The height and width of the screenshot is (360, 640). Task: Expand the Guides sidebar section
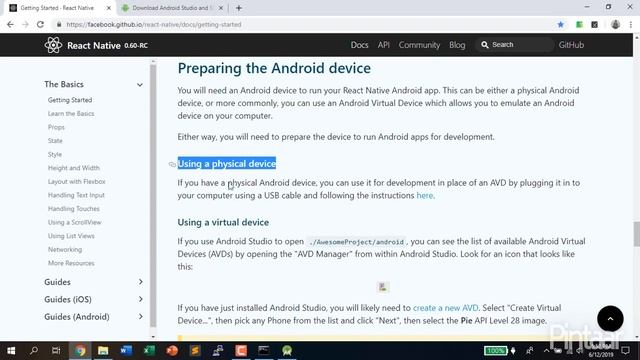pyautogui.click(x=140, y=282)
